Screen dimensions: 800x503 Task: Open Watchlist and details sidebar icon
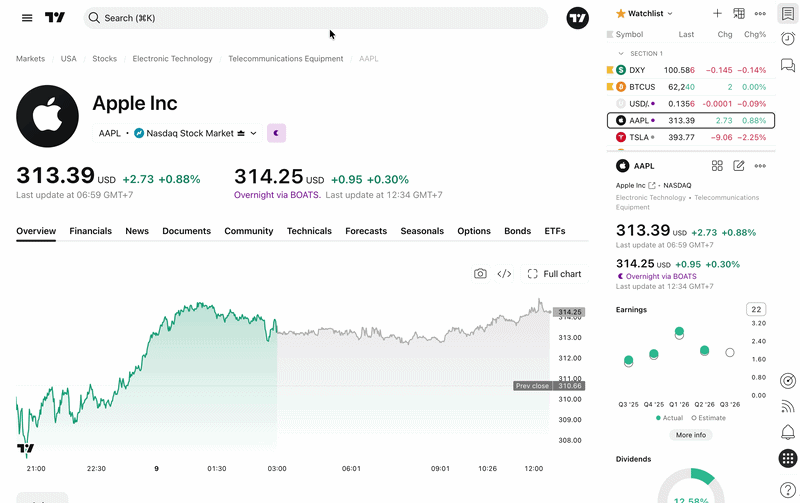[788, 14]
